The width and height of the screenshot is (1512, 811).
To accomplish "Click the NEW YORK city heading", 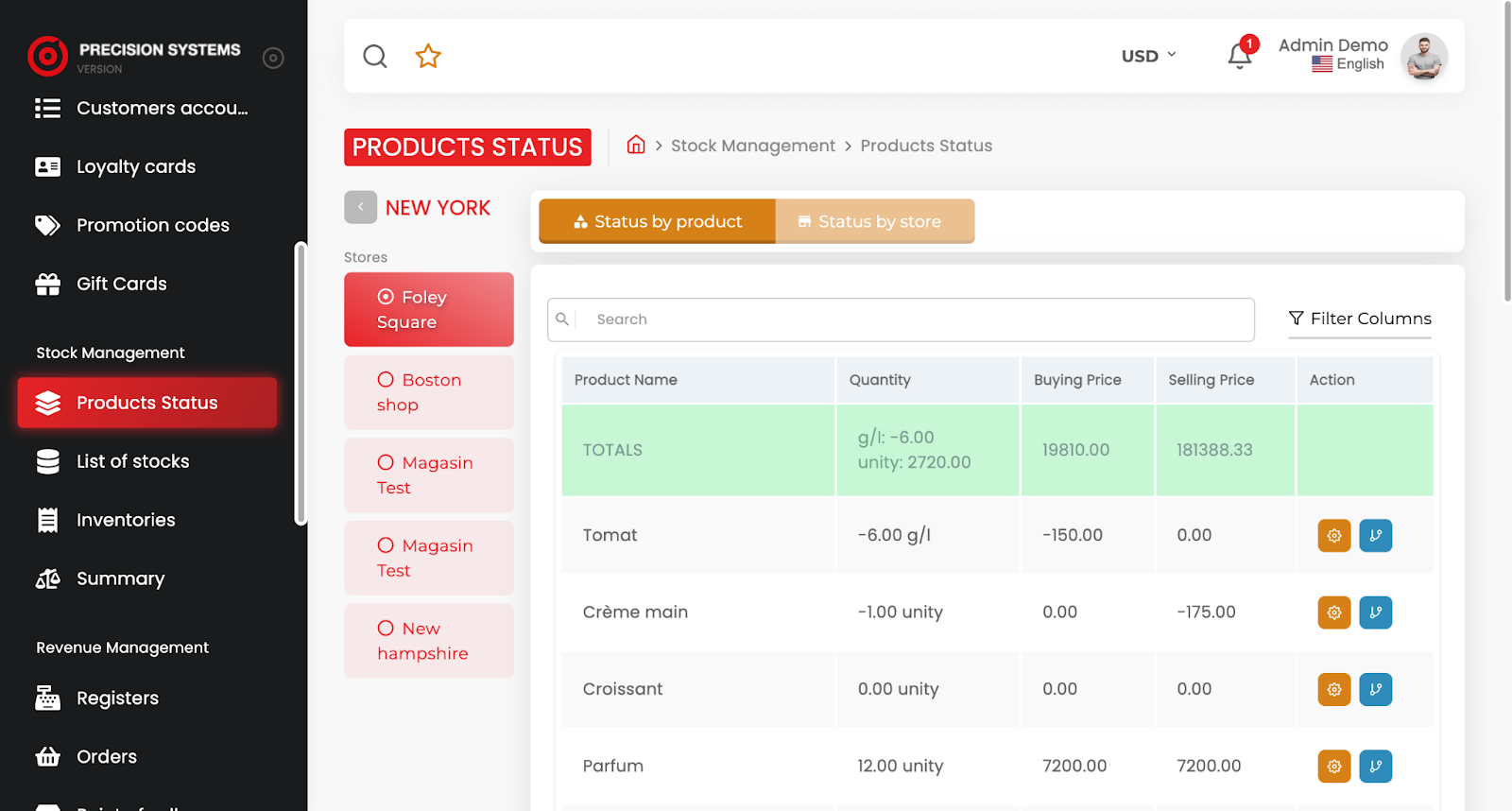I will click(x=438, y=208).
